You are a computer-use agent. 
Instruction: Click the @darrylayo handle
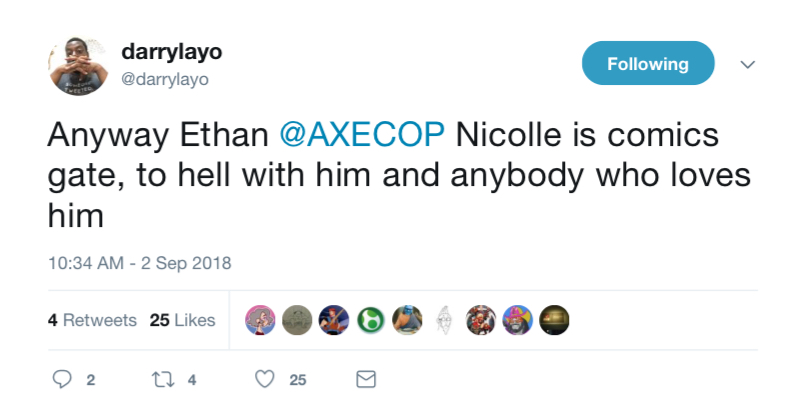(165, 79)
